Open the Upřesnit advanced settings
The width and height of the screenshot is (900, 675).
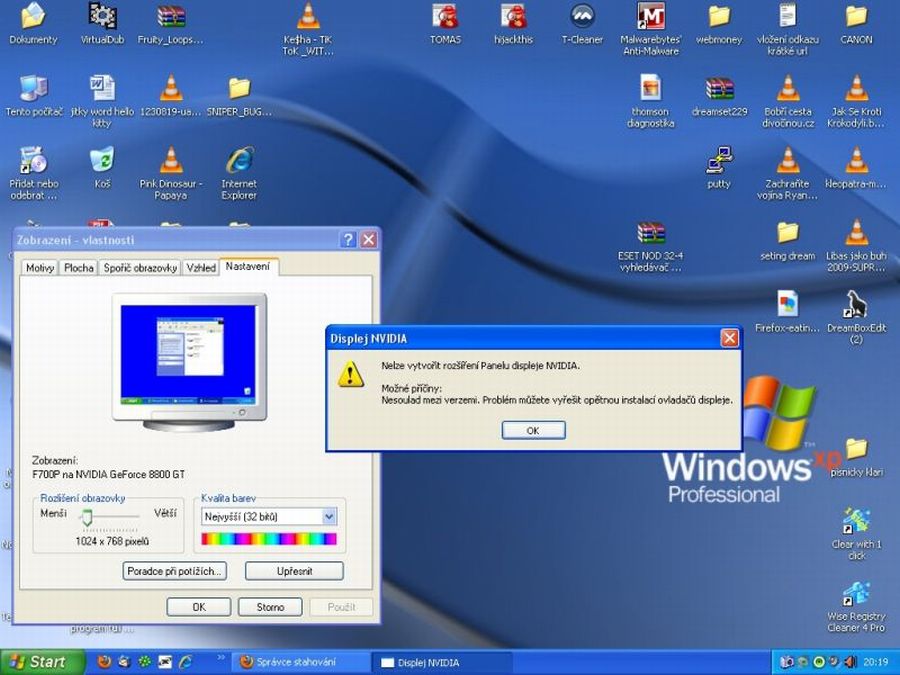294,571
